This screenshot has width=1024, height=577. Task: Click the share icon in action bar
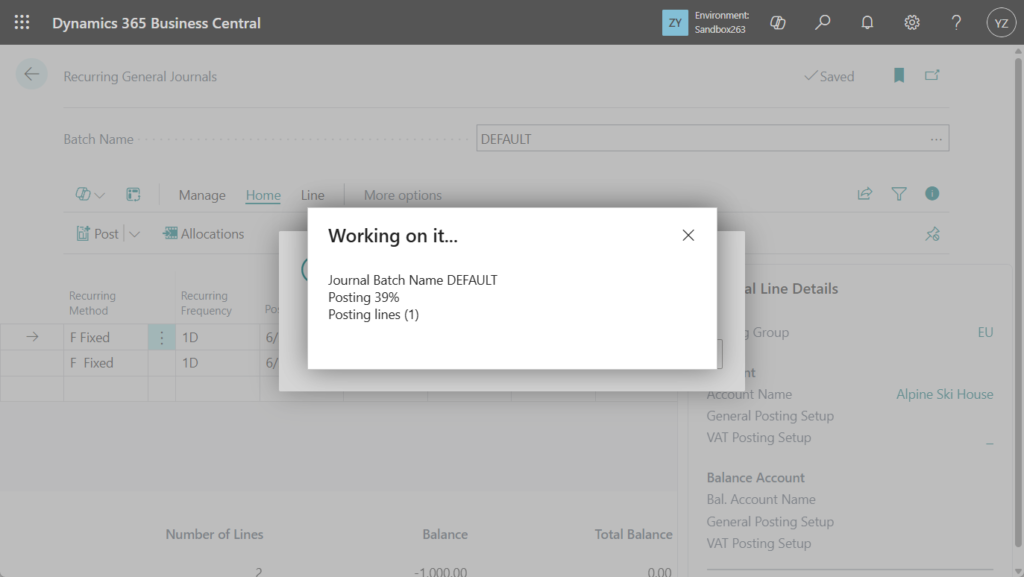[865, 194]
